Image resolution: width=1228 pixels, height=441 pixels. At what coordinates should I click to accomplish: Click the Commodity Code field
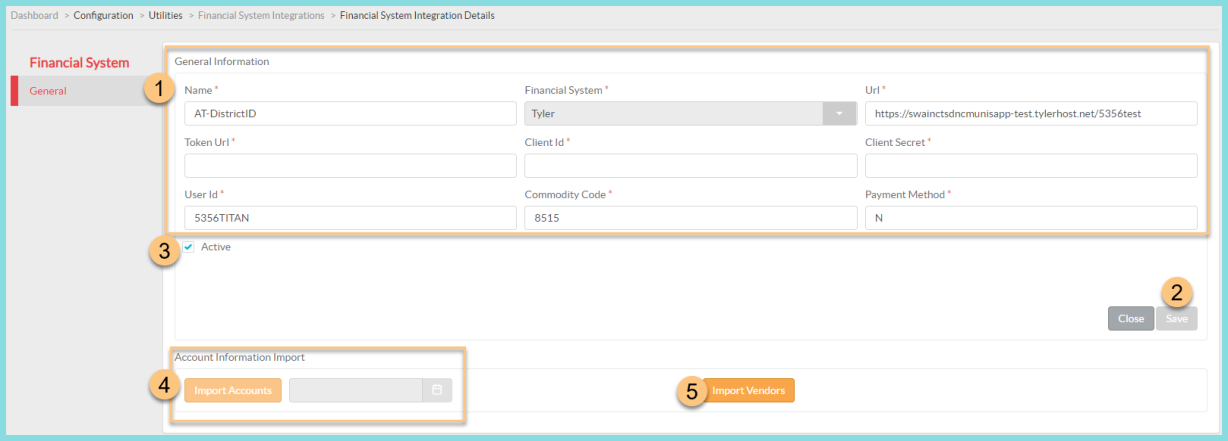(690, 218)
